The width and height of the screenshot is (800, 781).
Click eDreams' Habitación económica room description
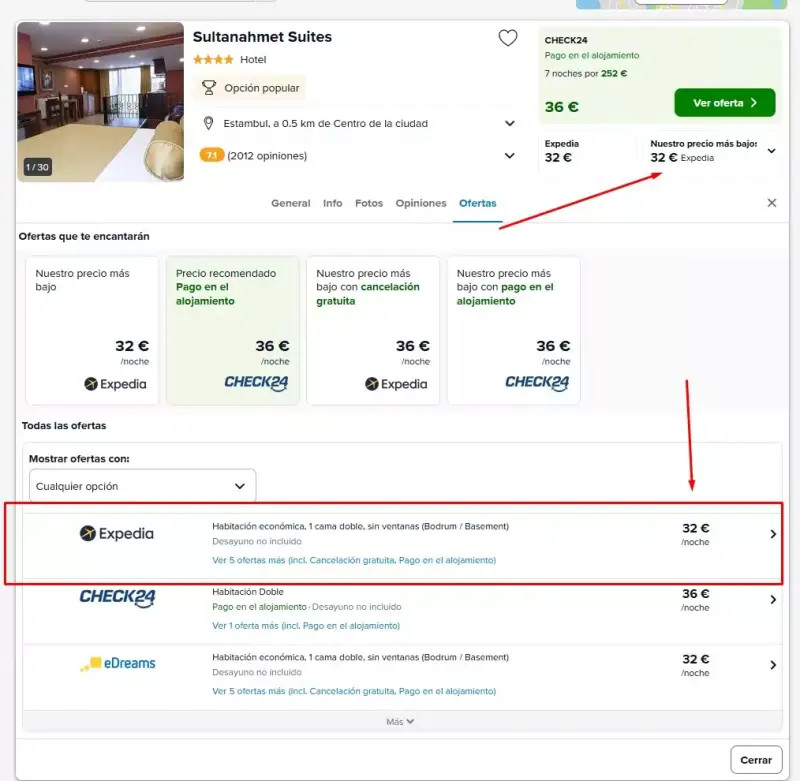click(x=360, y=657)
